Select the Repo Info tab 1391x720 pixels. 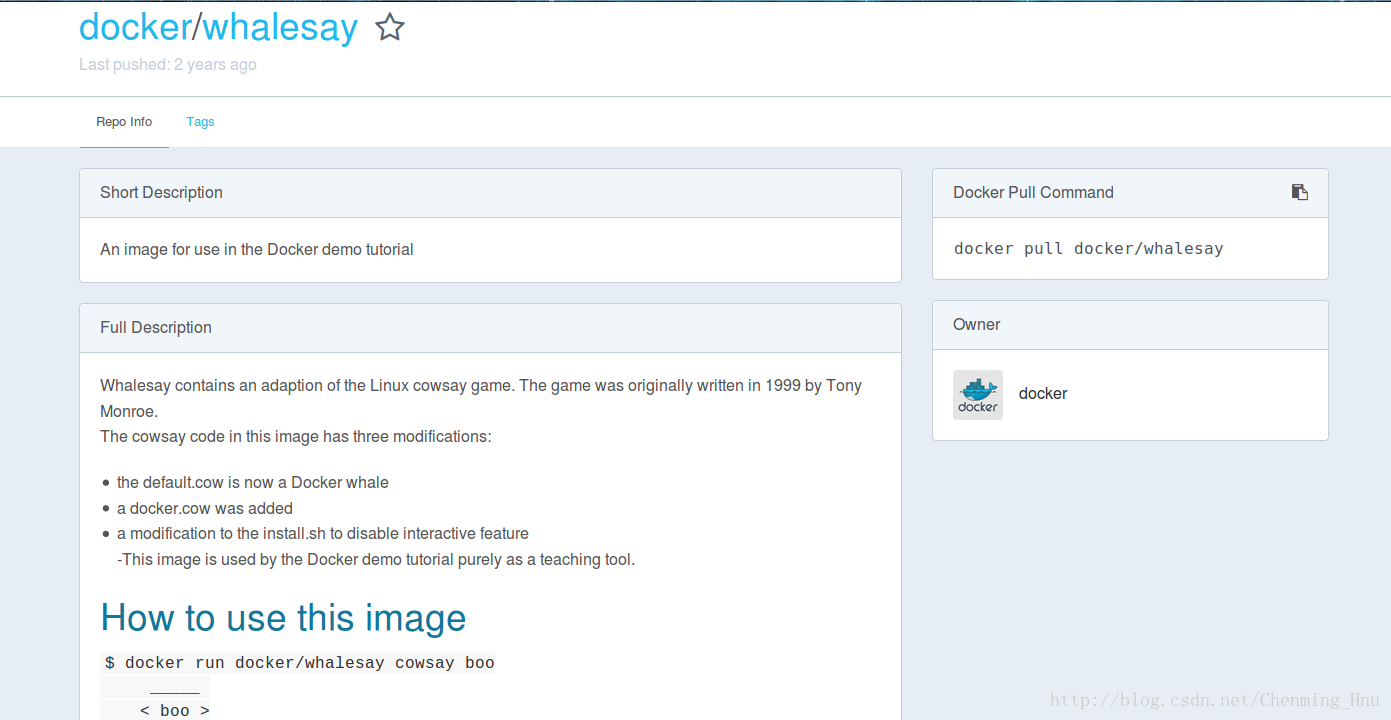point(124,122)
